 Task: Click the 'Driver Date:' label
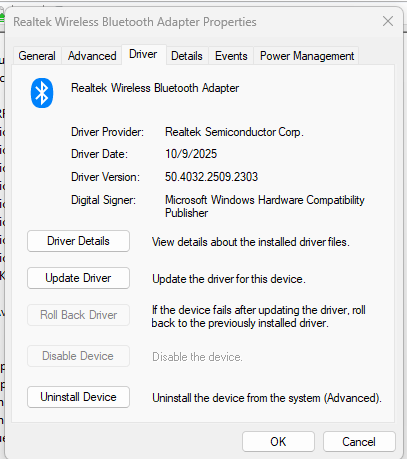[99, 154]
